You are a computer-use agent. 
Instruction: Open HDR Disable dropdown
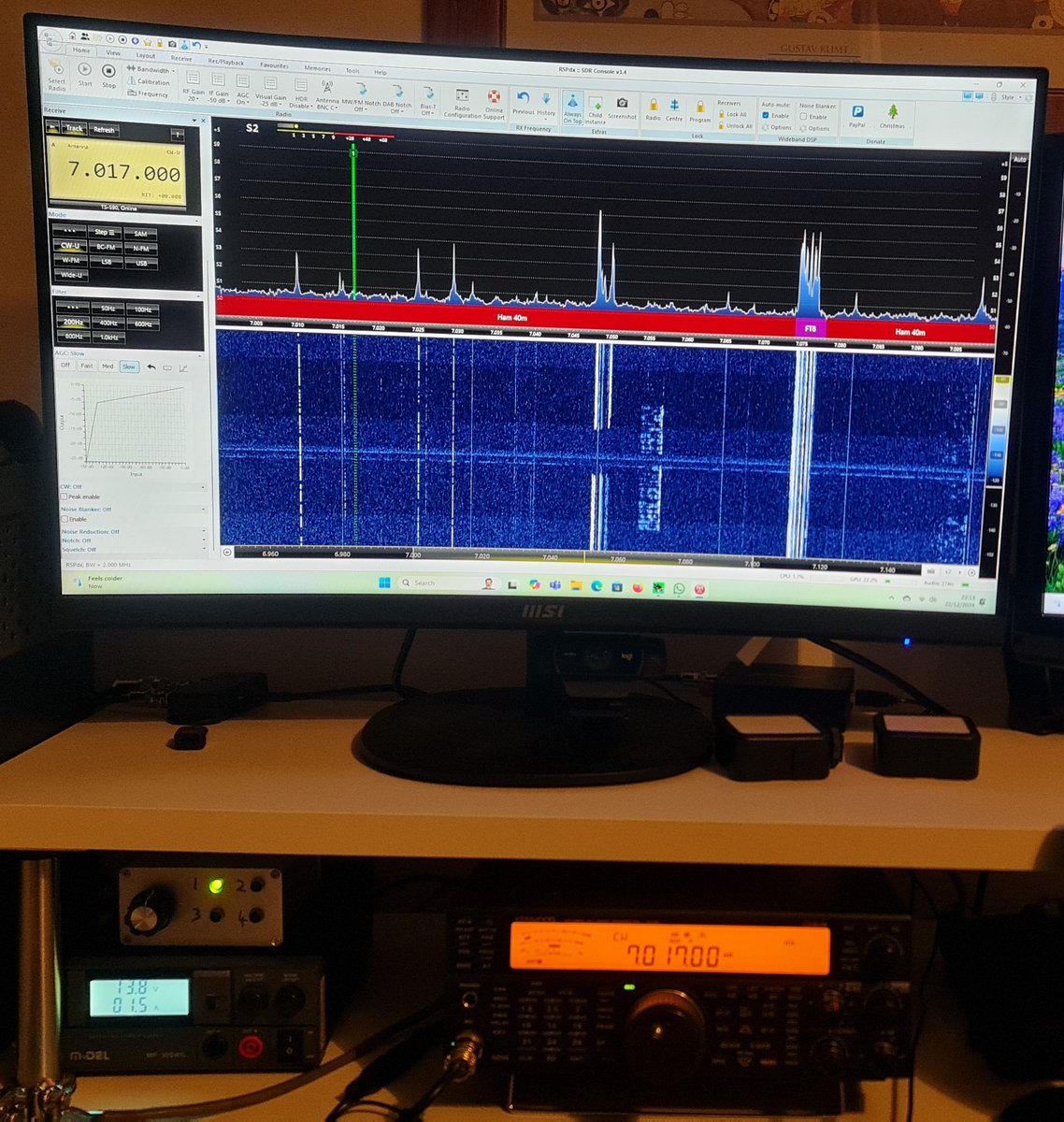coord(301,93)
